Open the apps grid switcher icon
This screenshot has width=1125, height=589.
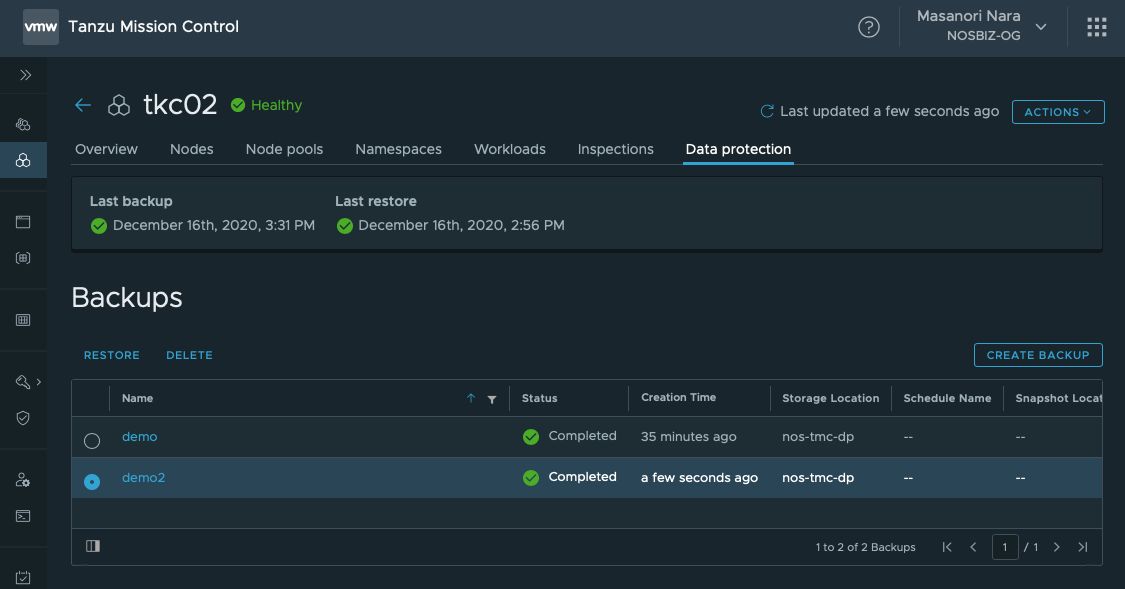point(1096,27)
